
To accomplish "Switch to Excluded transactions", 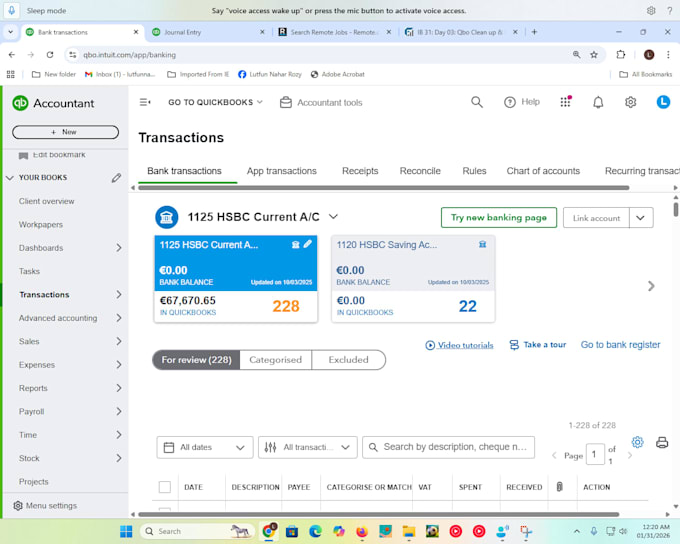I will pyautogui.click(x=348, y=360).
